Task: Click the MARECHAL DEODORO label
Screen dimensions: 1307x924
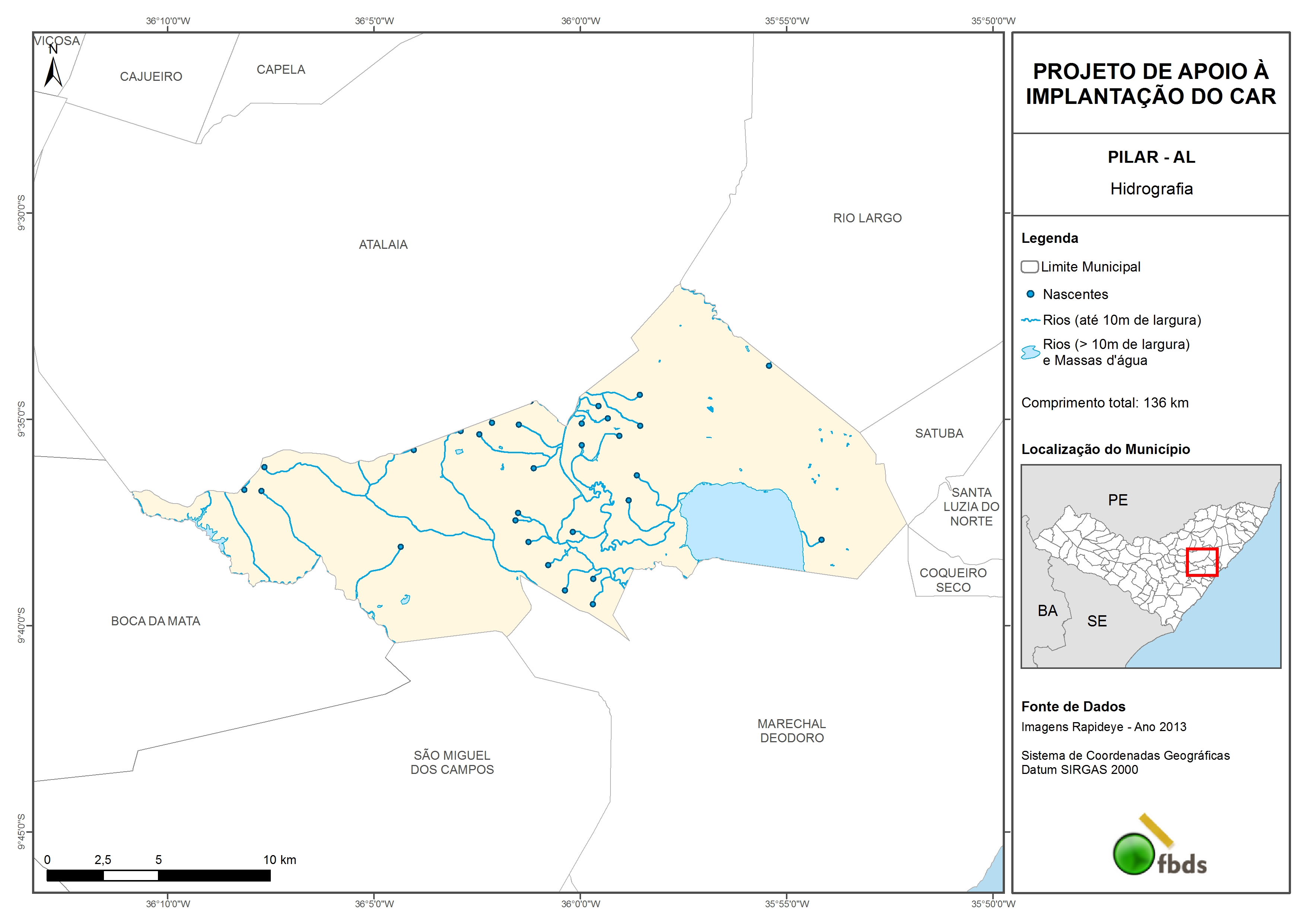Action: 792,731
